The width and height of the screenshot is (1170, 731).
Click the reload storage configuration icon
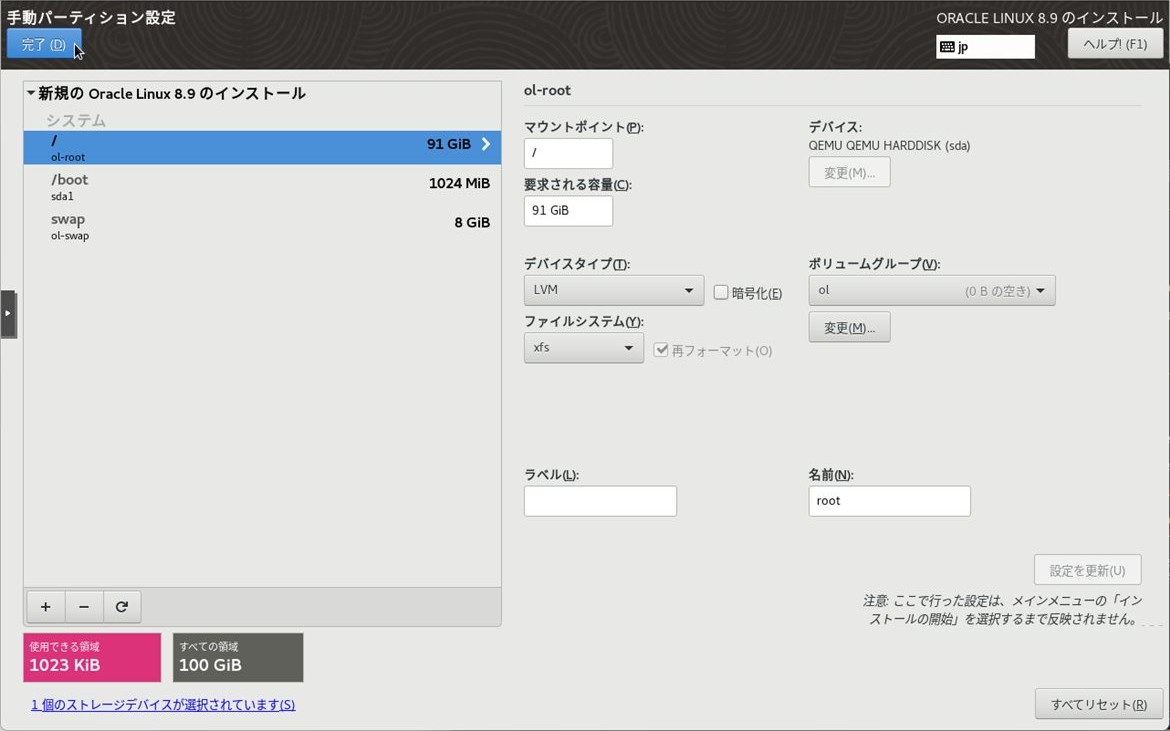[122, 606]
